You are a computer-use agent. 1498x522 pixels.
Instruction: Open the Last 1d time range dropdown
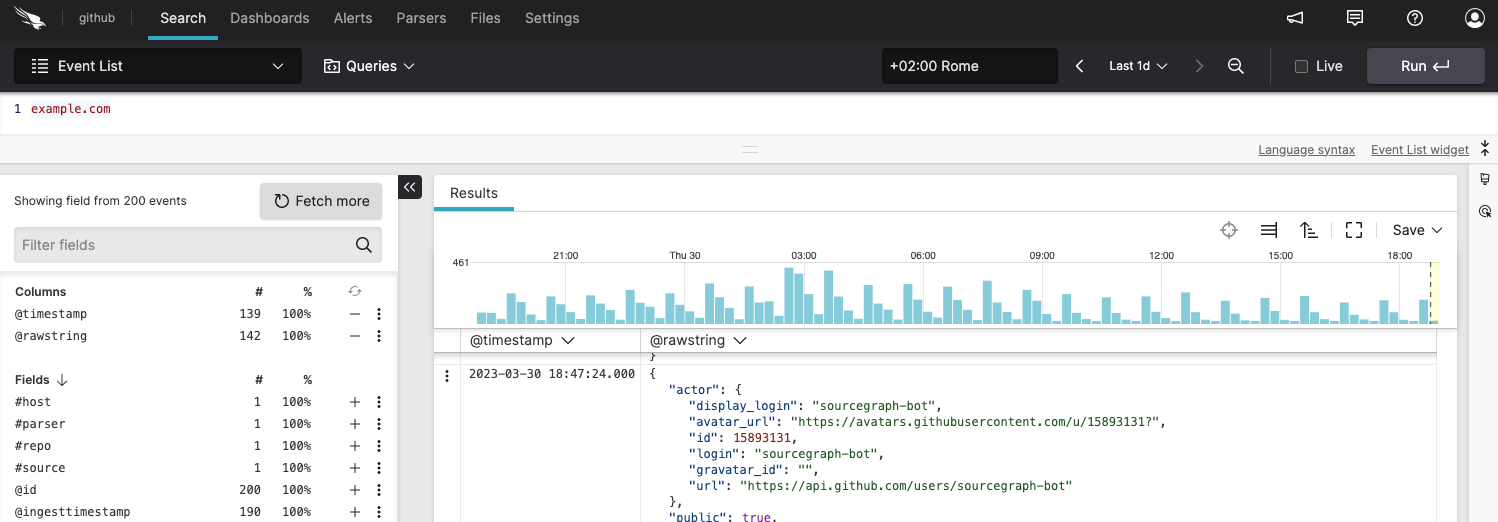click(1138, 66)
